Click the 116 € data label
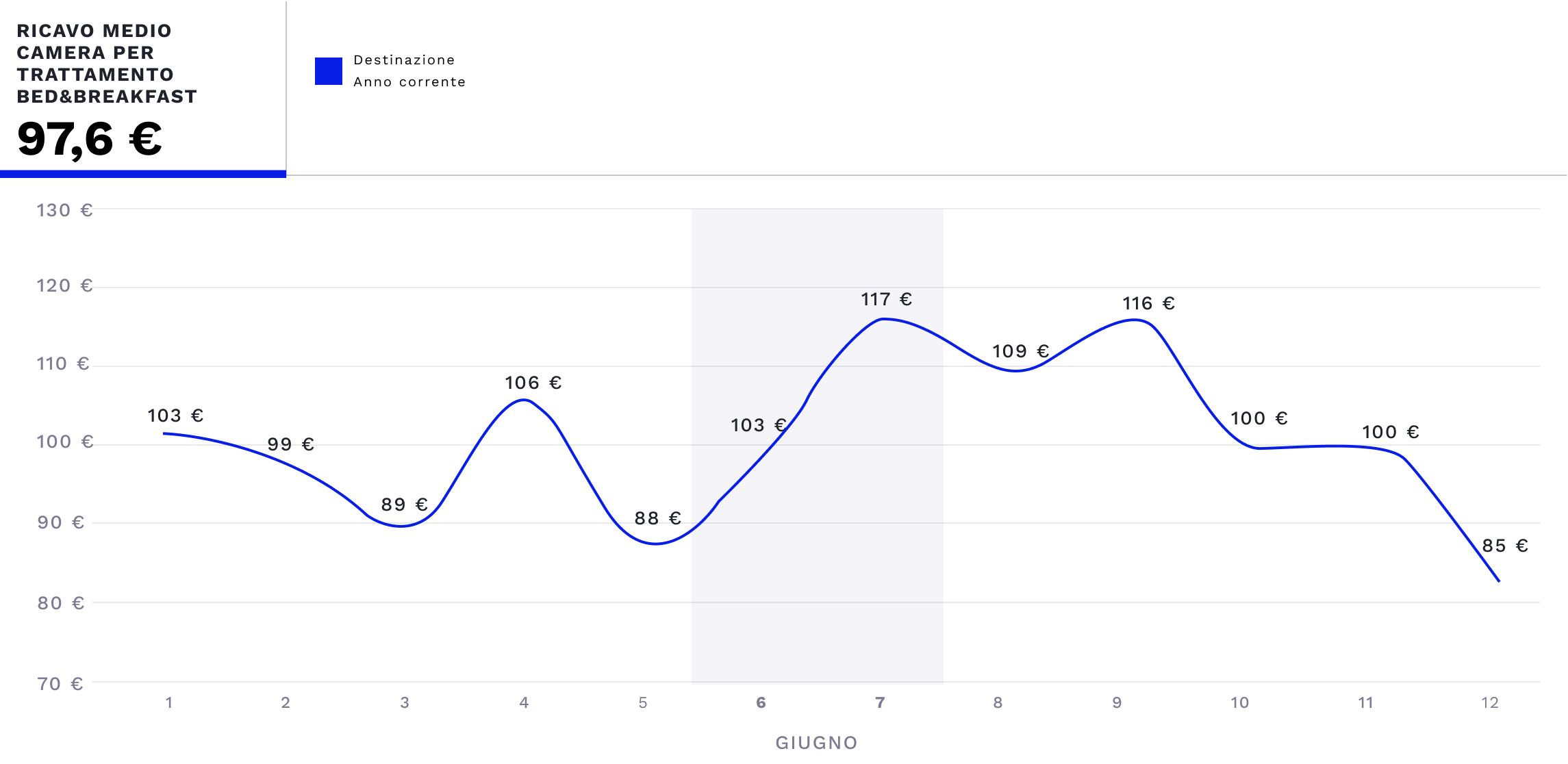Viewport: 1568px width, 764px height. (x=1148, y=304)
